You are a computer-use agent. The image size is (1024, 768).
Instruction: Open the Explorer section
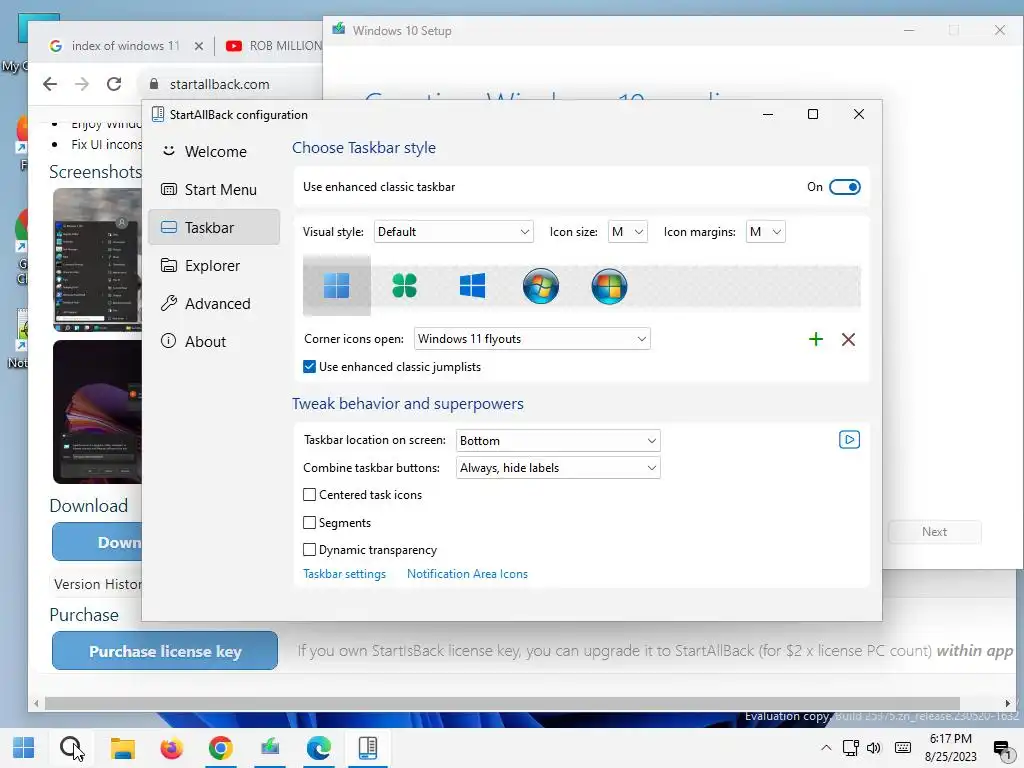coord(214,266)
